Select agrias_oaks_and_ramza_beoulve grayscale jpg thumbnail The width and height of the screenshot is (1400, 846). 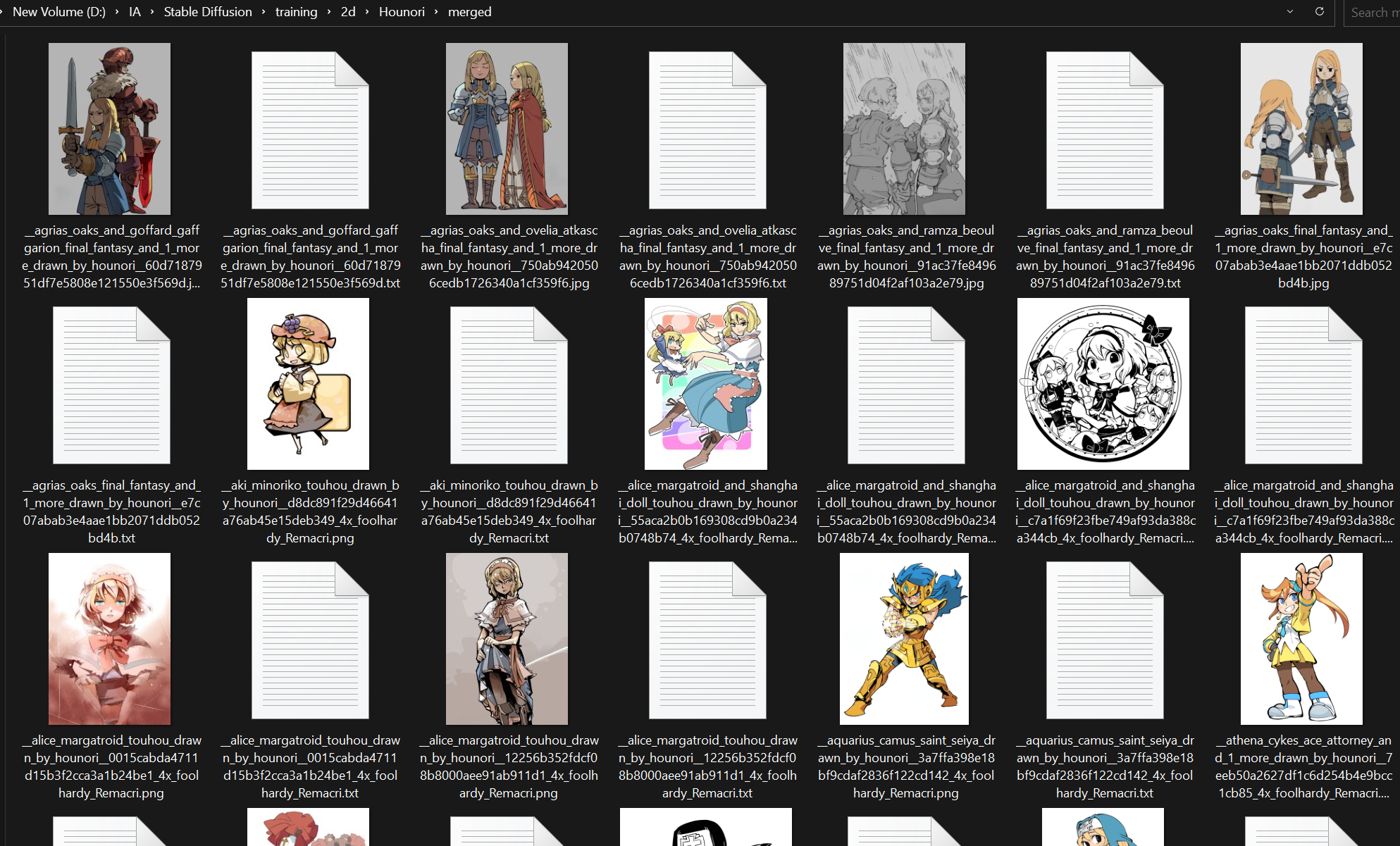coord(904,129)
